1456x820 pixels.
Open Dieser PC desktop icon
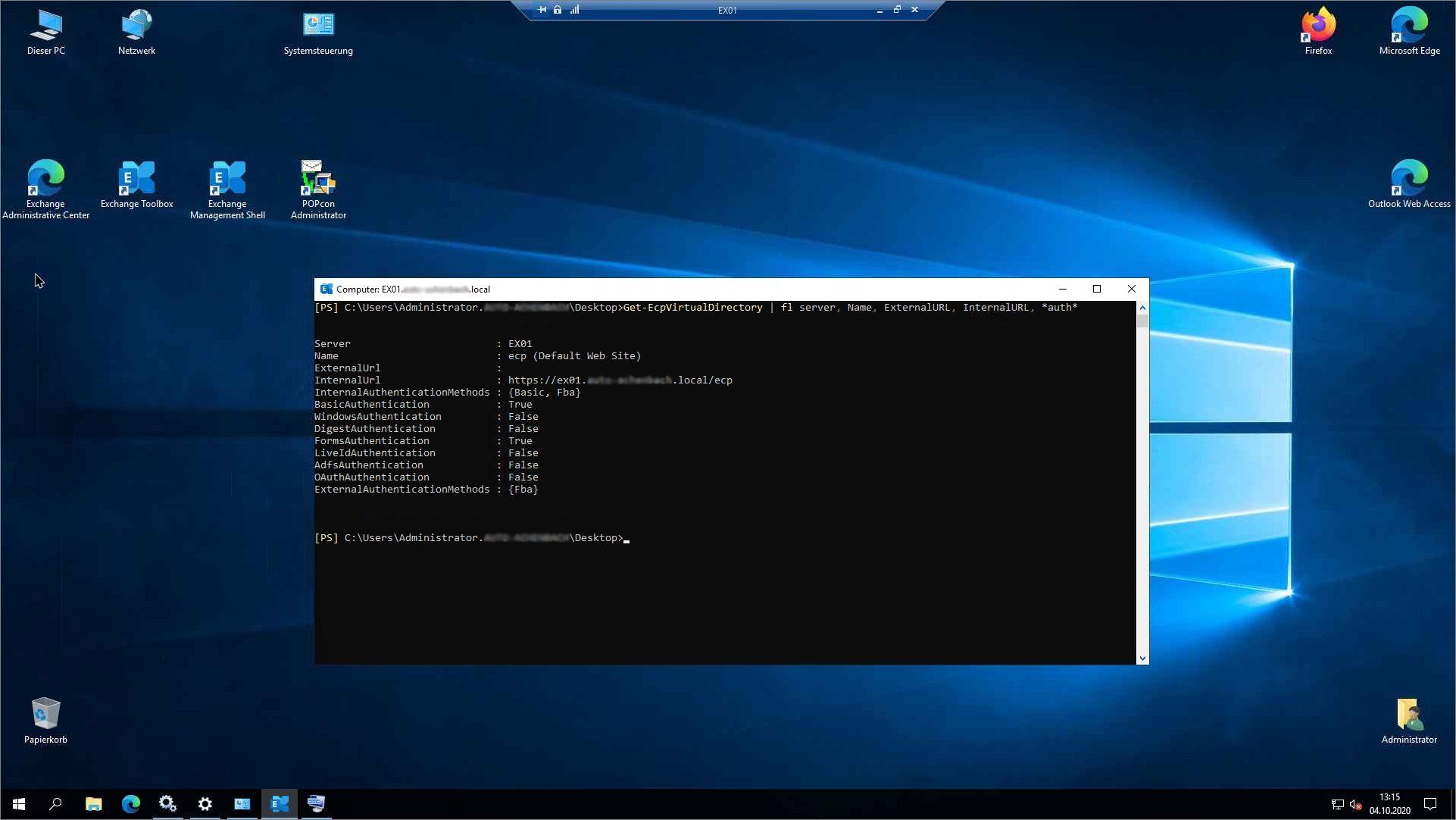45,32
